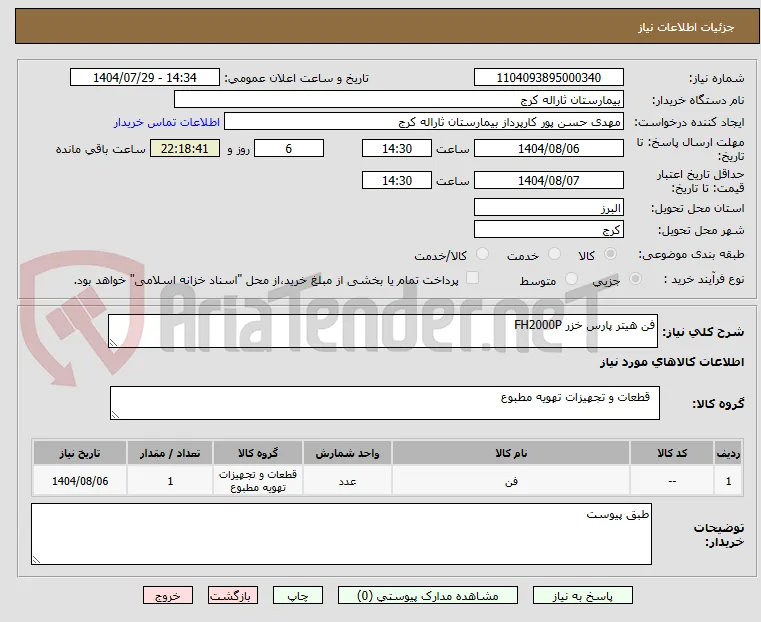Click the بازگشت back button
The image size is (761, 622).
(233, 595)
